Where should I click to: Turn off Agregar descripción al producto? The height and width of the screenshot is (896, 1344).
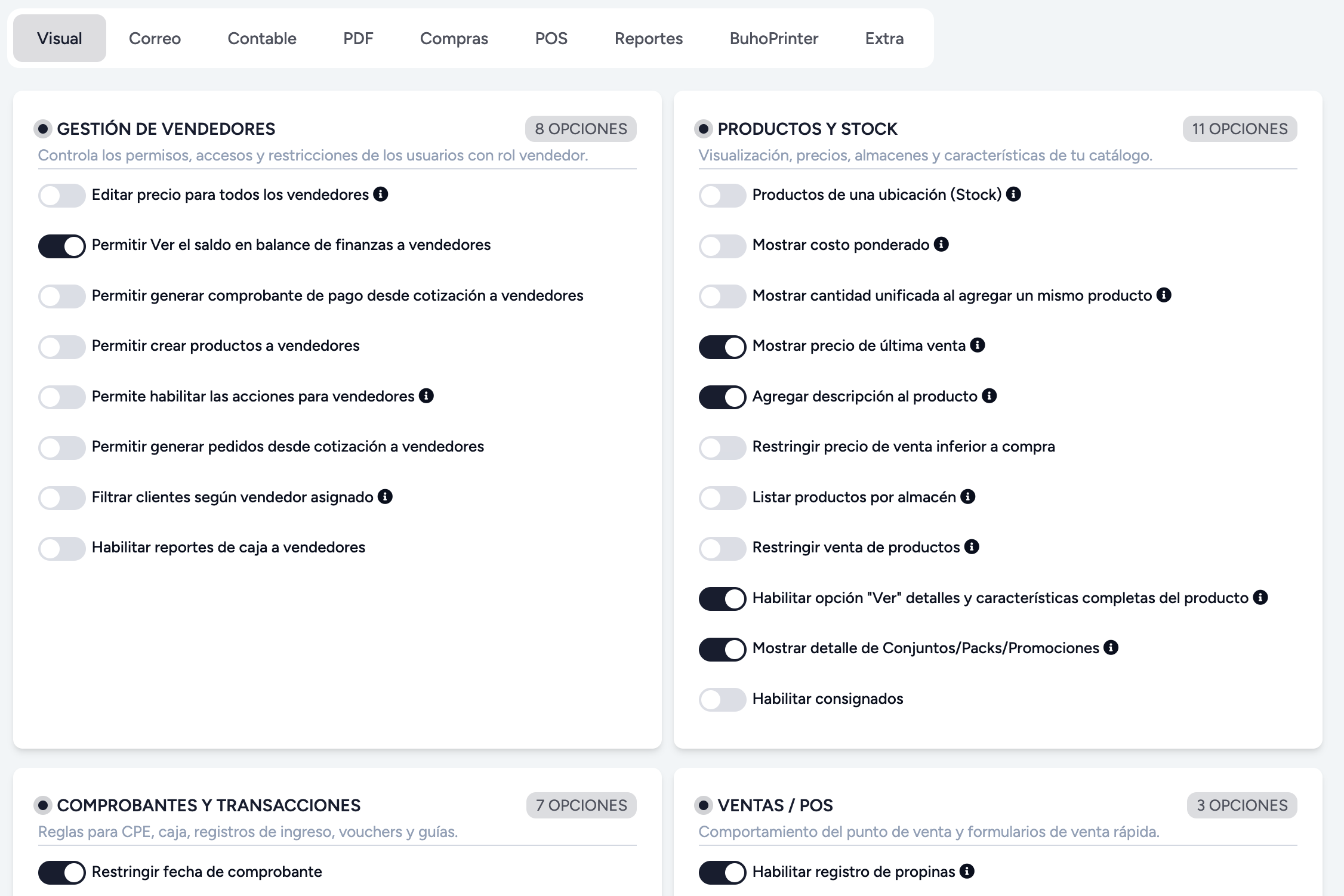(723, 397)
